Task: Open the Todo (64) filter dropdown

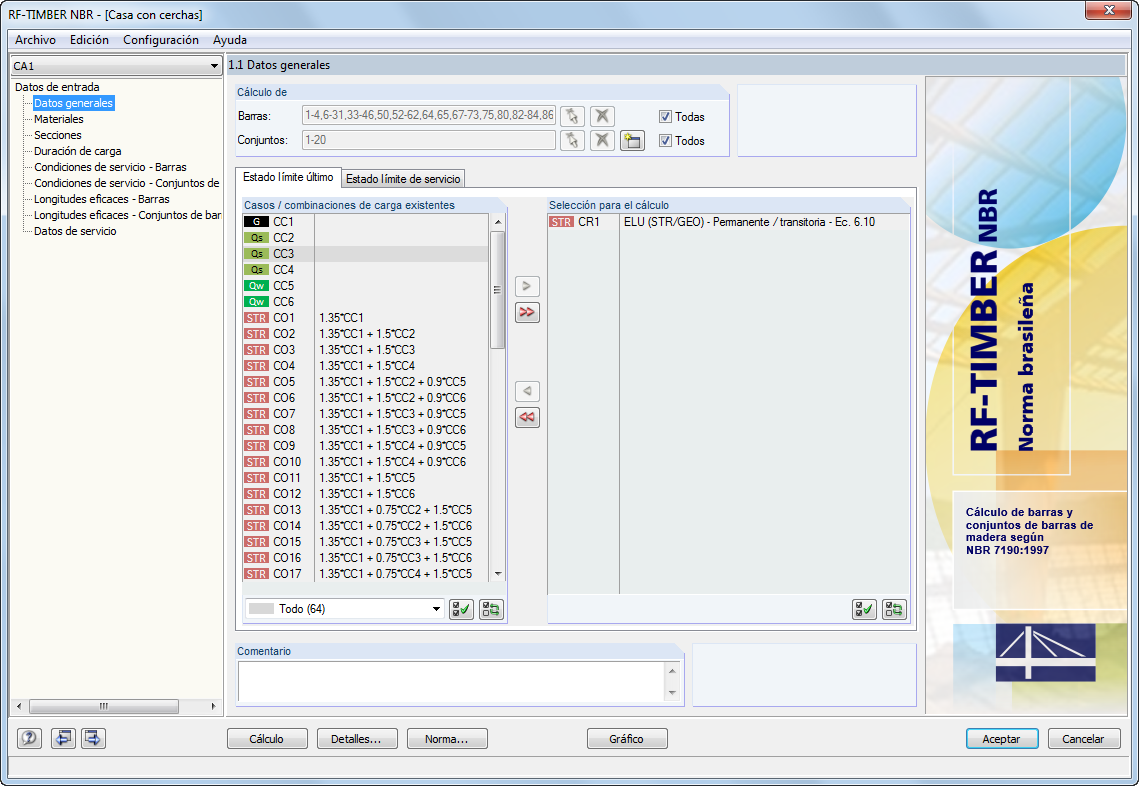Action: (435, 609)
